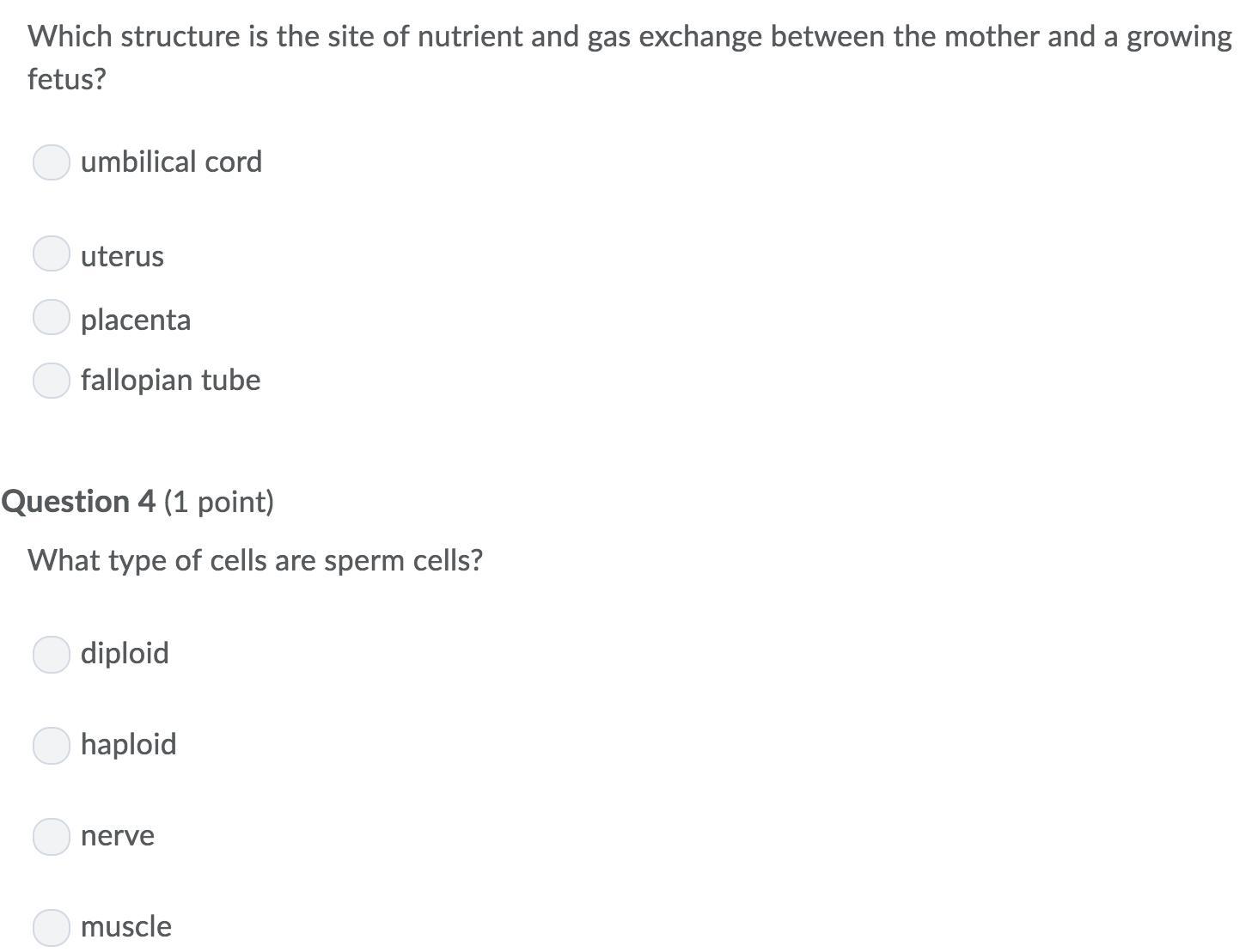Choose the 'uterus' radio button

point(52,254)
